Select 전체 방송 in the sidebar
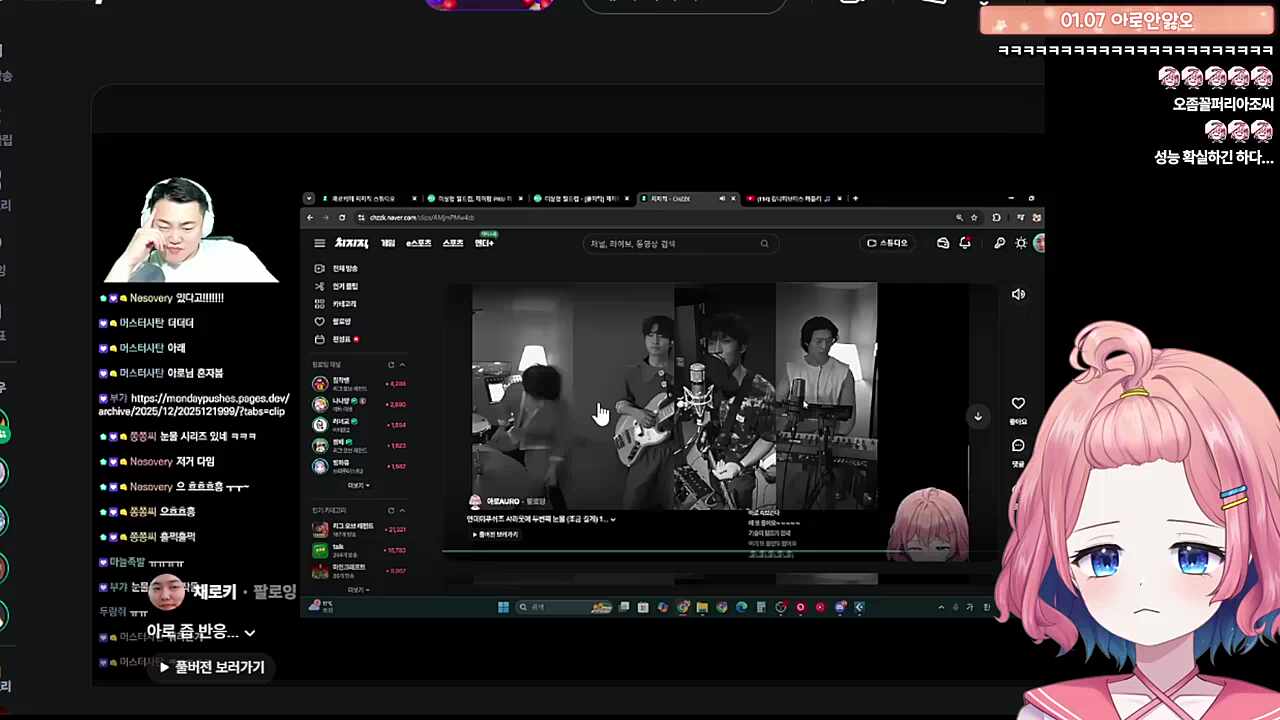1280x720 pixels. coord(344,268)
